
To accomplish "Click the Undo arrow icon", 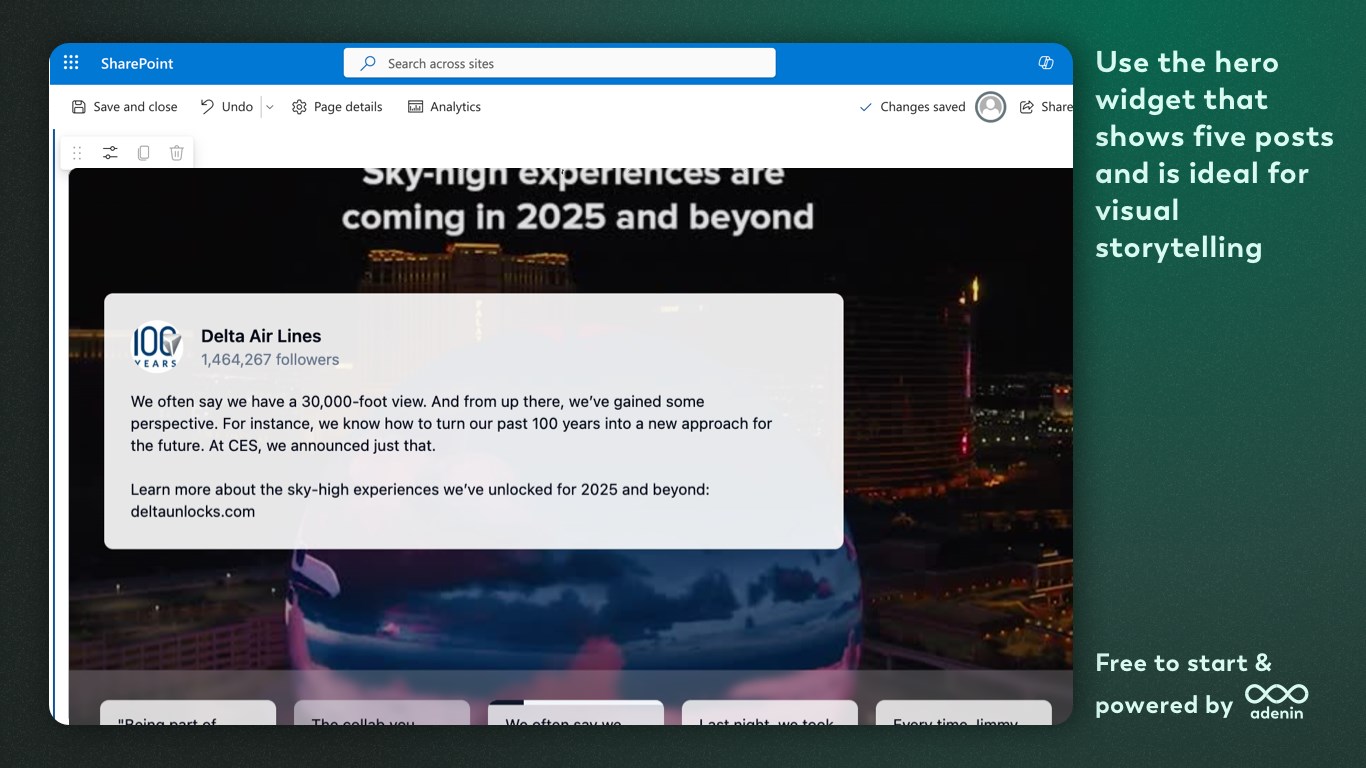I will 207,106.
